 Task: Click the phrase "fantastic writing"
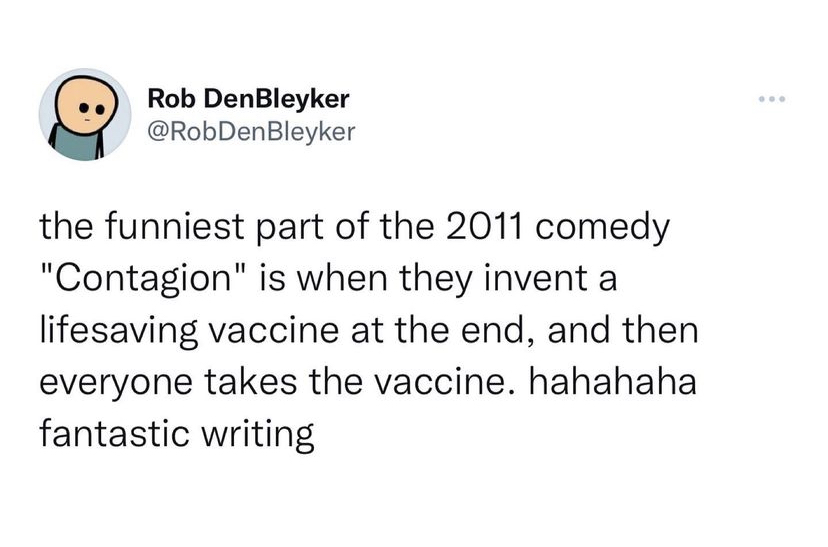coord(177,435)
